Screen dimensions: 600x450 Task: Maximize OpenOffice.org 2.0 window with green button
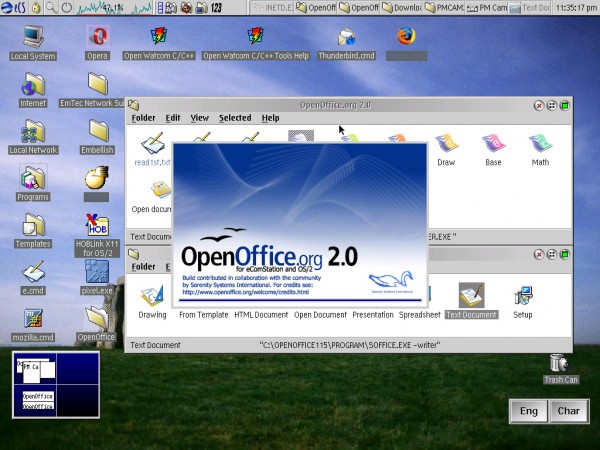pos(565,106)
